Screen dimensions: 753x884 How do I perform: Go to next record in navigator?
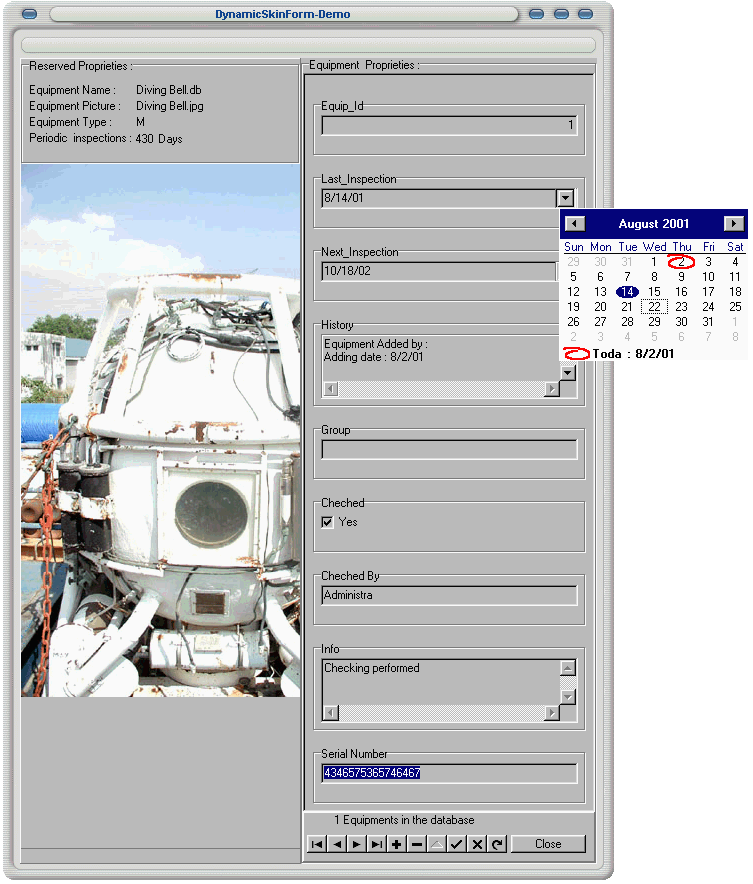(x=356, y=845)
